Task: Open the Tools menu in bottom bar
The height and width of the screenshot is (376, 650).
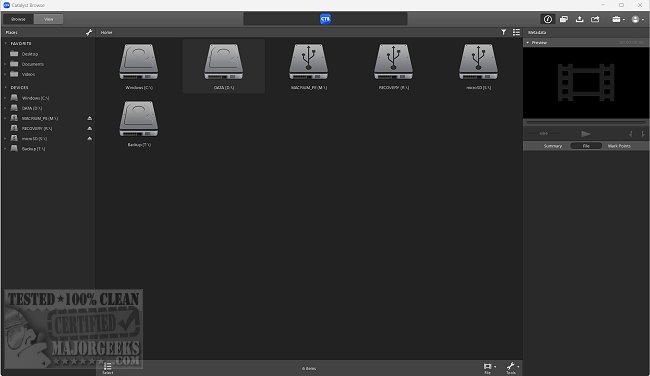Action: pyautogui.click(x=512, y=368)
